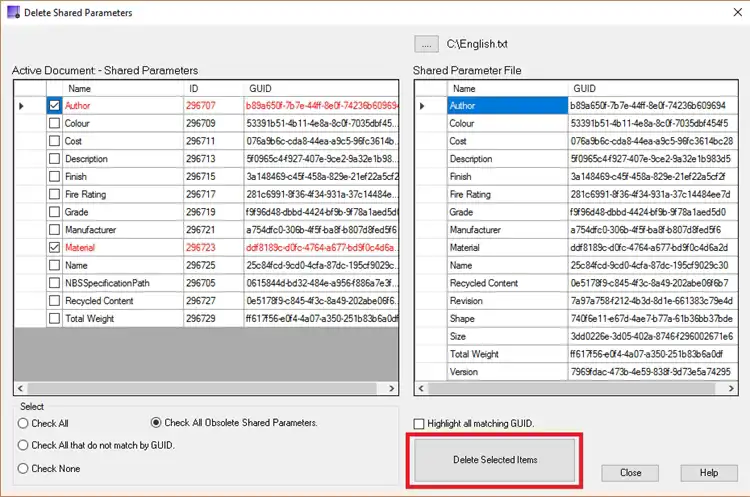Sort Shared Parameter File by Name header
Viewport: 750px width, 497px height.
[506, 88]
